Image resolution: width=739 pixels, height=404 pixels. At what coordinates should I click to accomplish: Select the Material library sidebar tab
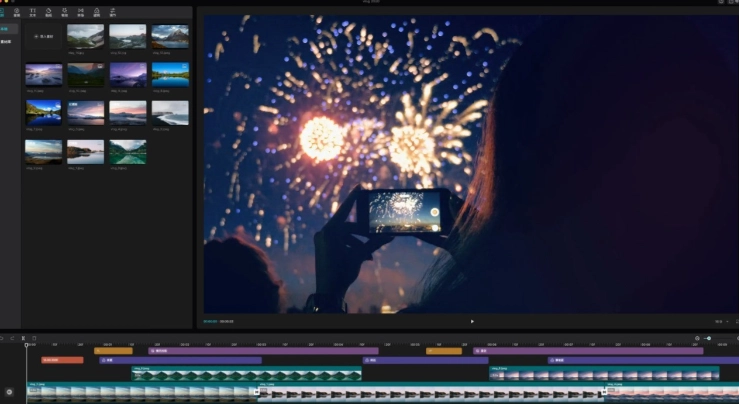coord(6,42)
